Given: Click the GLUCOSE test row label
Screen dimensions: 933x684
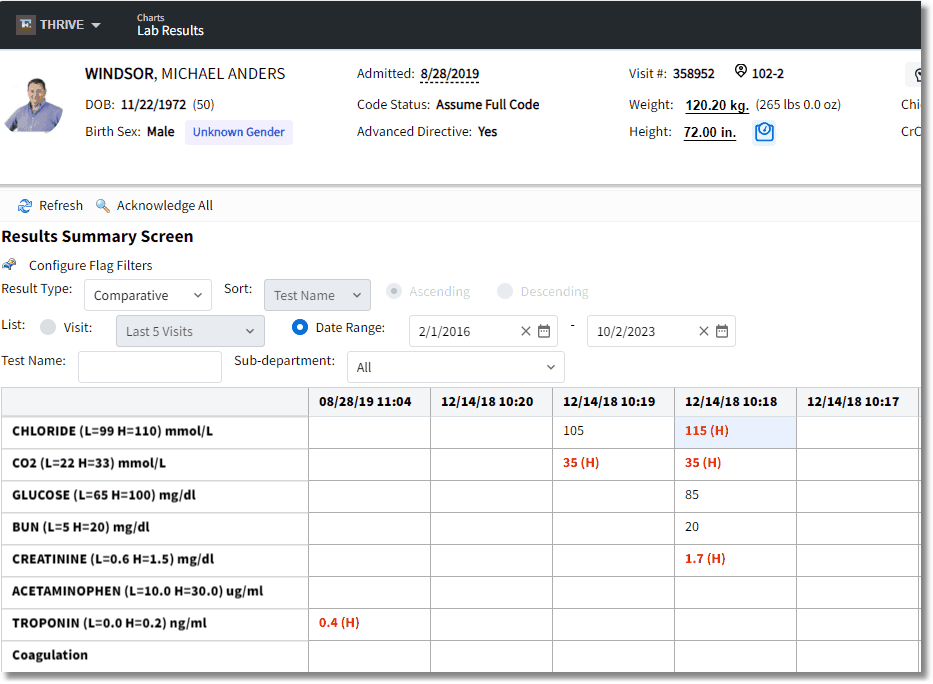Looking at the screenshot, I should pos(155,496).
